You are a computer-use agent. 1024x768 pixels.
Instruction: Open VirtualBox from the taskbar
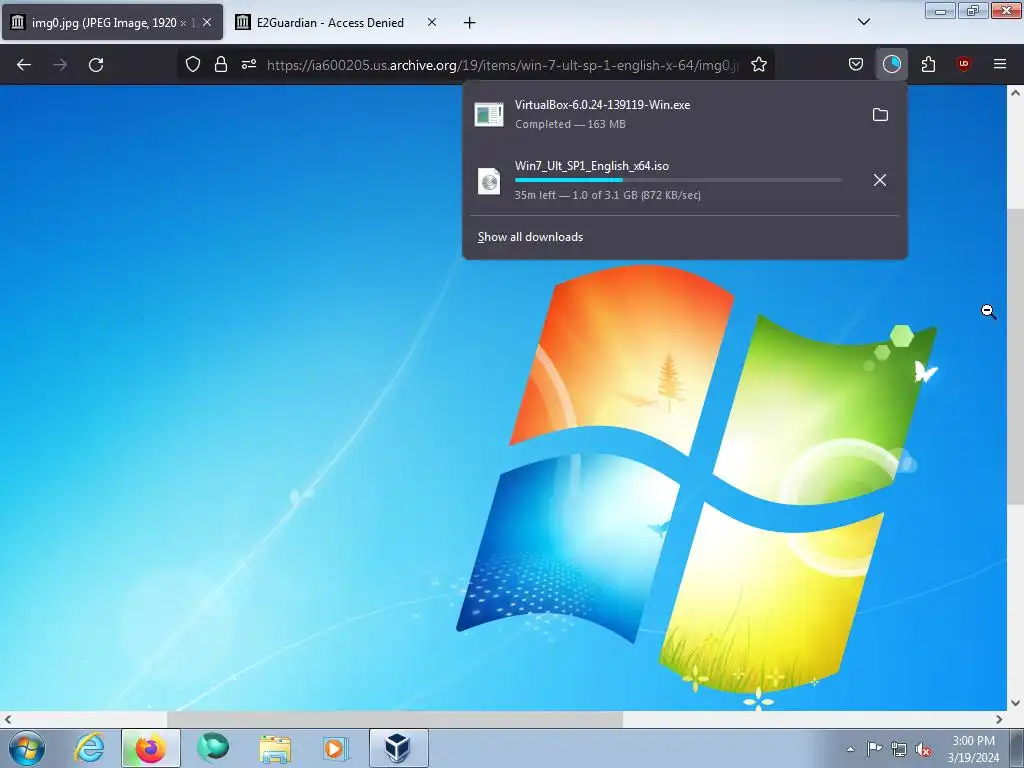[x=398, y=748]
